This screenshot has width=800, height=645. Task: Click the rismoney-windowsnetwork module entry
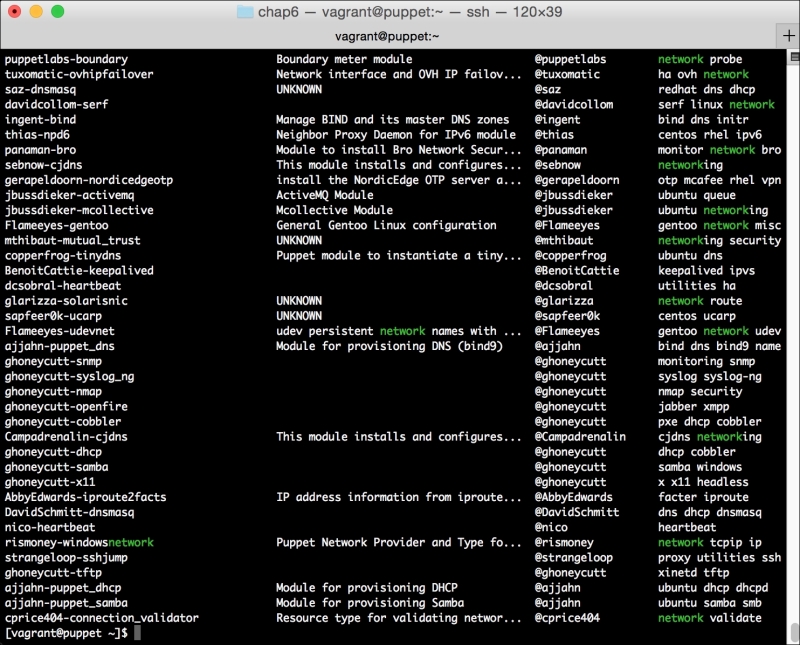(79, 542)
